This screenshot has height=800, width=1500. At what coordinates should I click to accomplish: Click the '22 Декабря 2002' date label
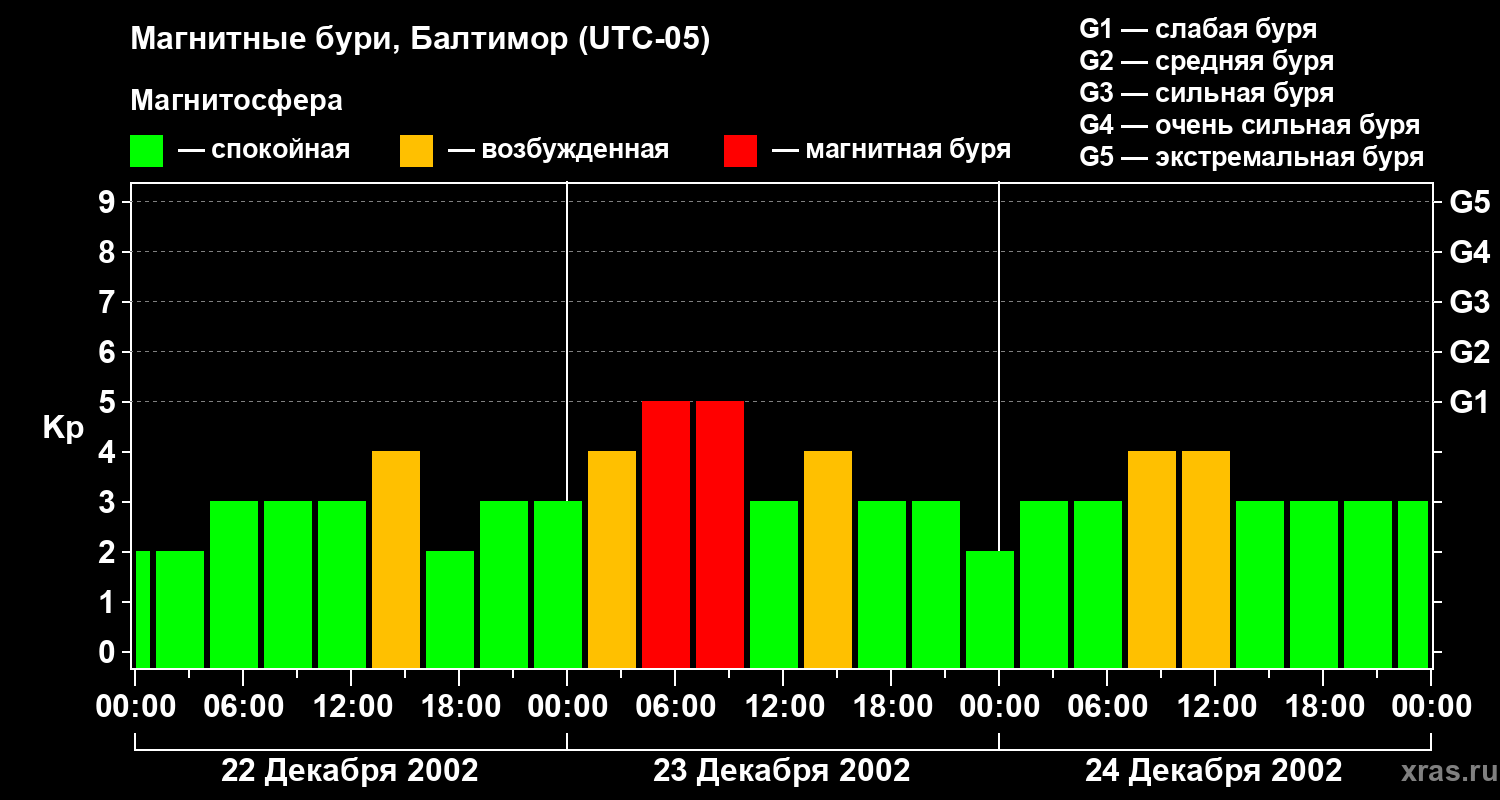pyautogui.click(x=350, y=771)
